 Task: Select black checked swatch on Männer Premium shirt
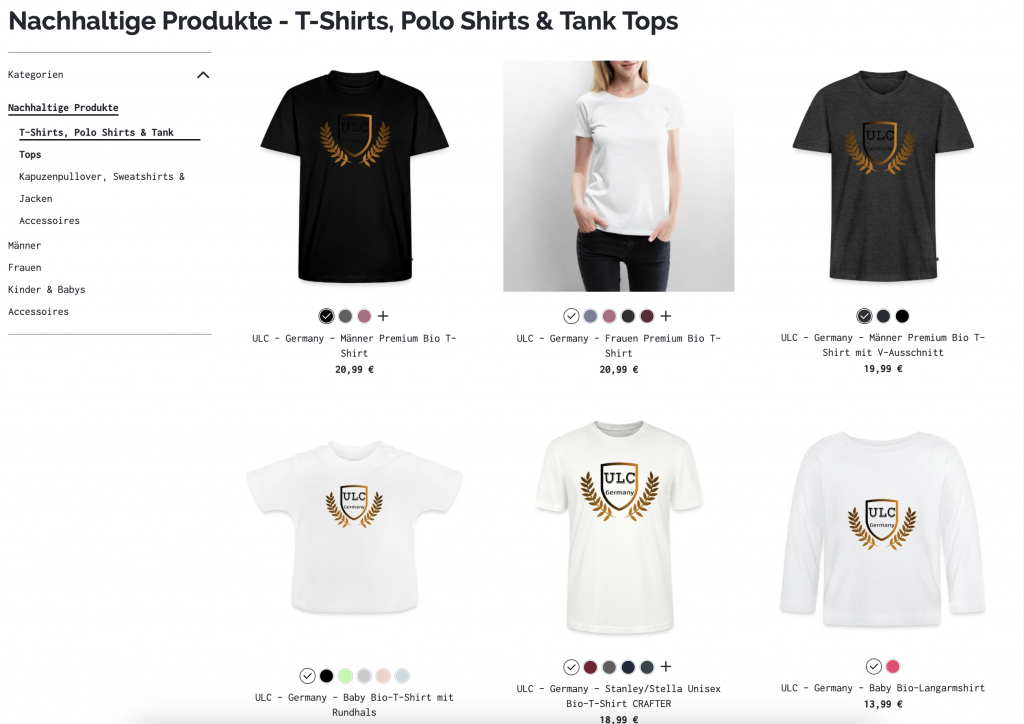[327, 316]
